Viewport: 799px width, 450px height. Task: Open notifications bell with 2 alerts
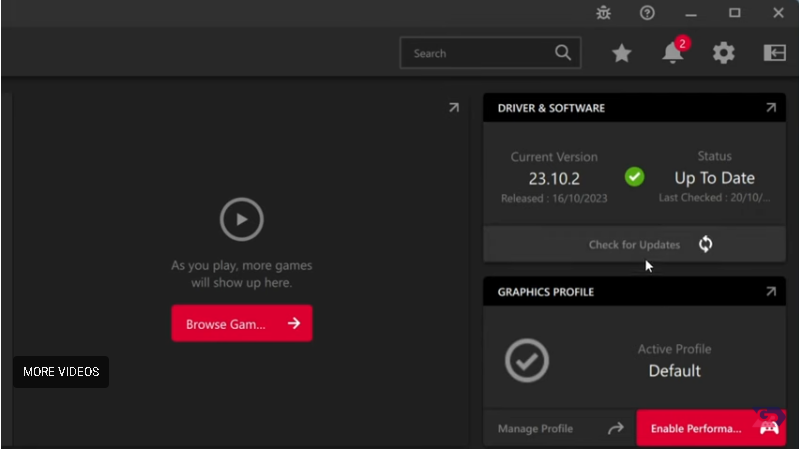coord(673,53)
